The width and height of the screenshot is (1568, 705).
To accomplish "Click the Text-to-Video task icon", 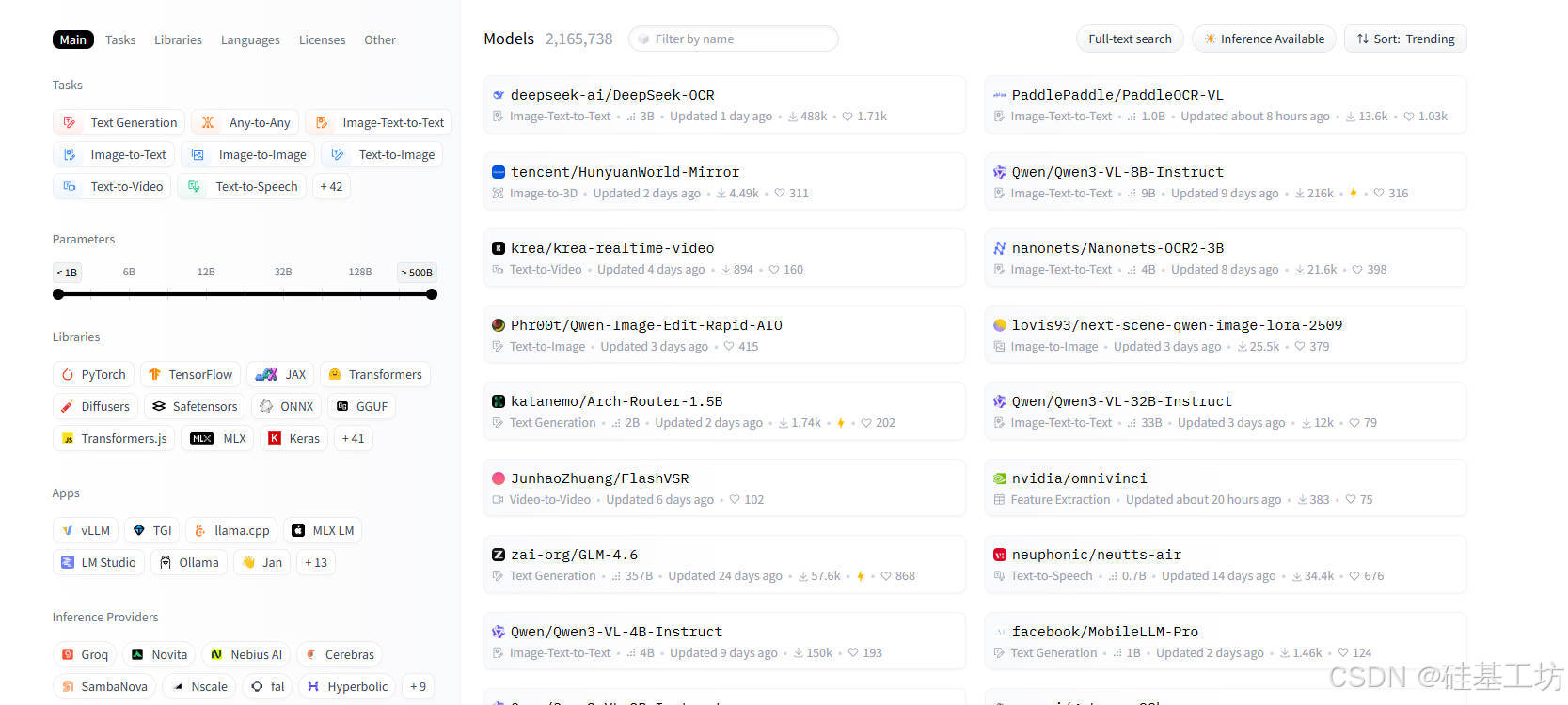I will coord(70,186).
